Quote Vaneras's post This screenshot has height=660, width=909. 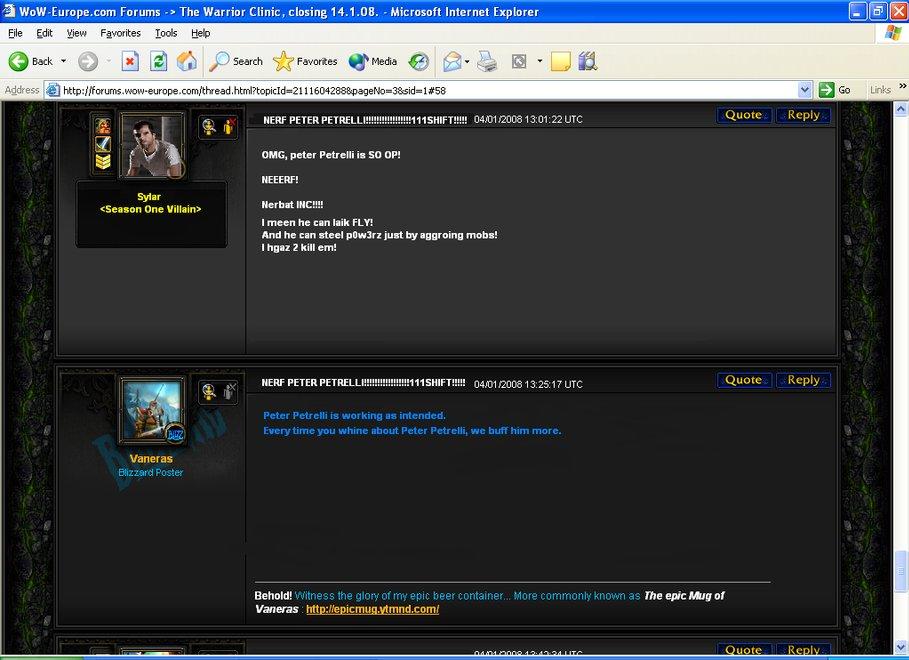(744, 380)
